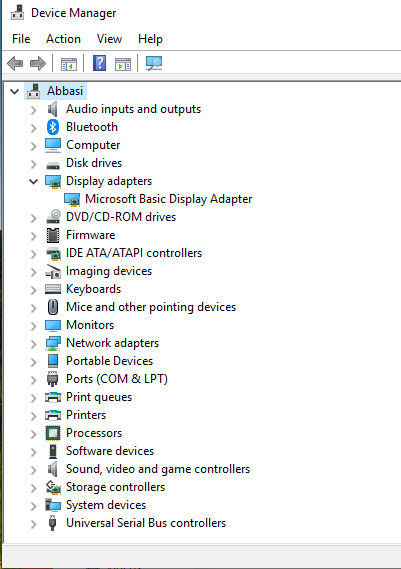Select the Microsoft Basic Display Adapter entry
This screenshot has height=569, width=401.
pos(168,199)
